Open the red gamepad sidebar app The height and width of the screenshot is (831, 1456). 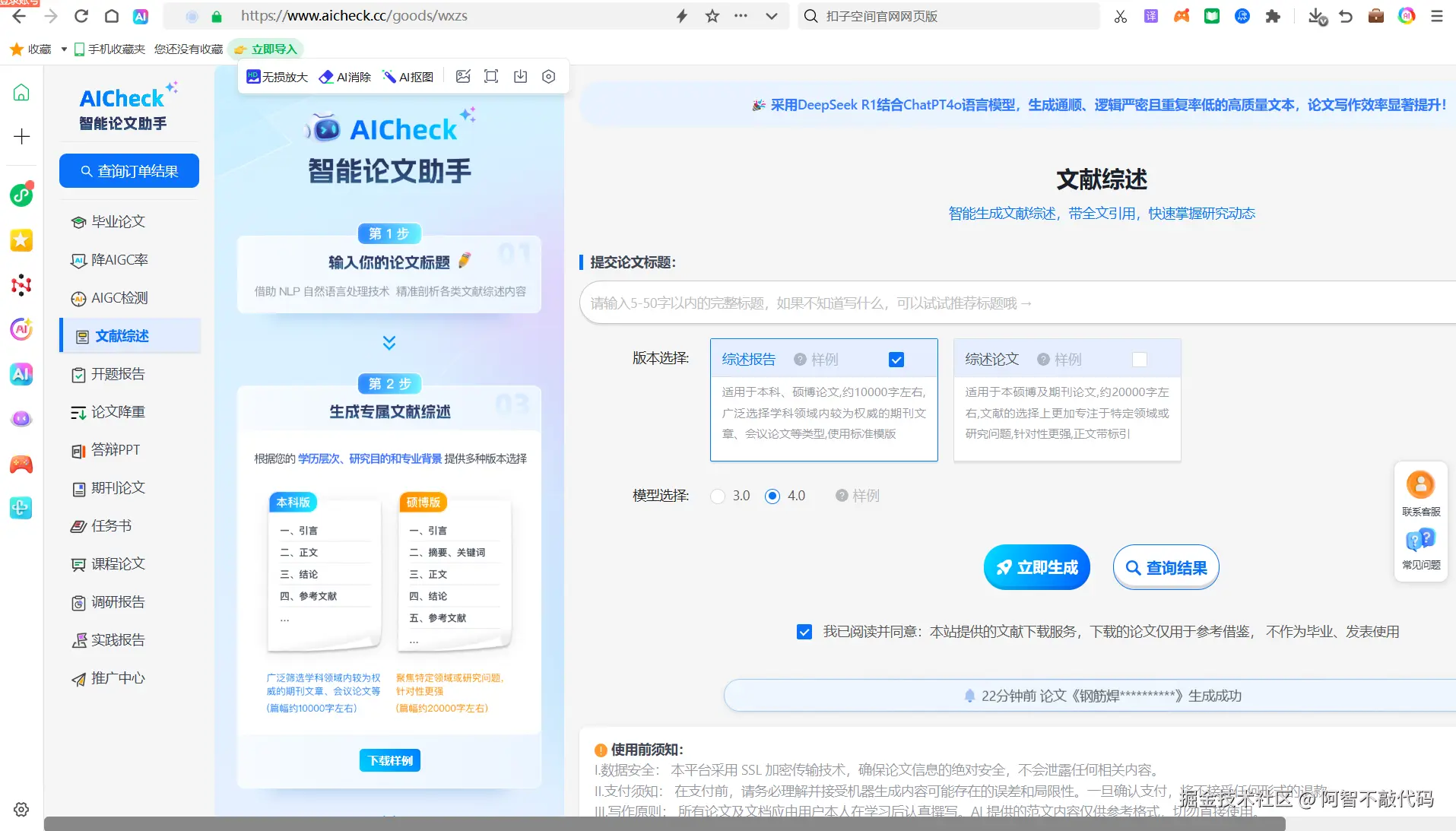[x=21, y=464]
